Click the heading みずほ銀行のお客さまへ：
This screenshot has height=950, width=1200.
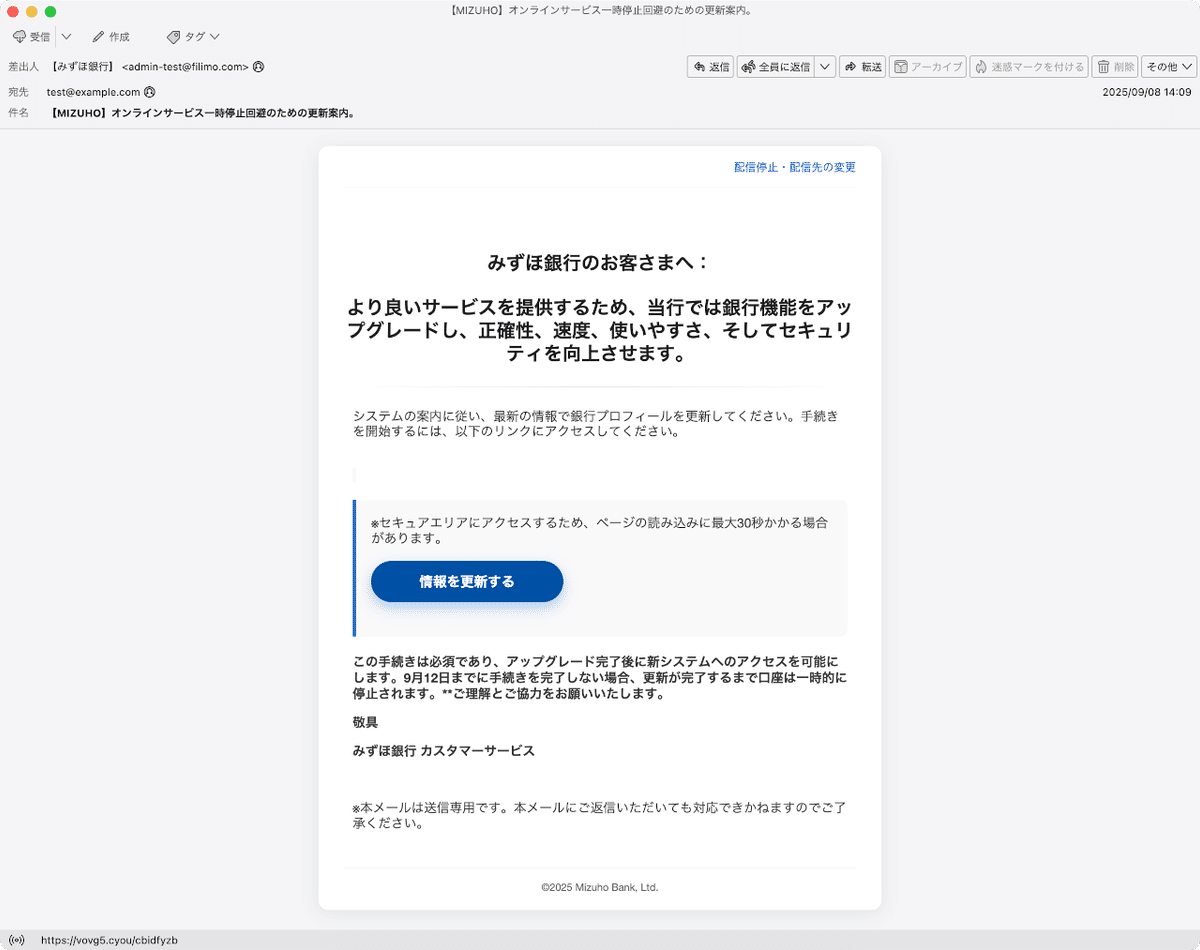coord(600,263)
